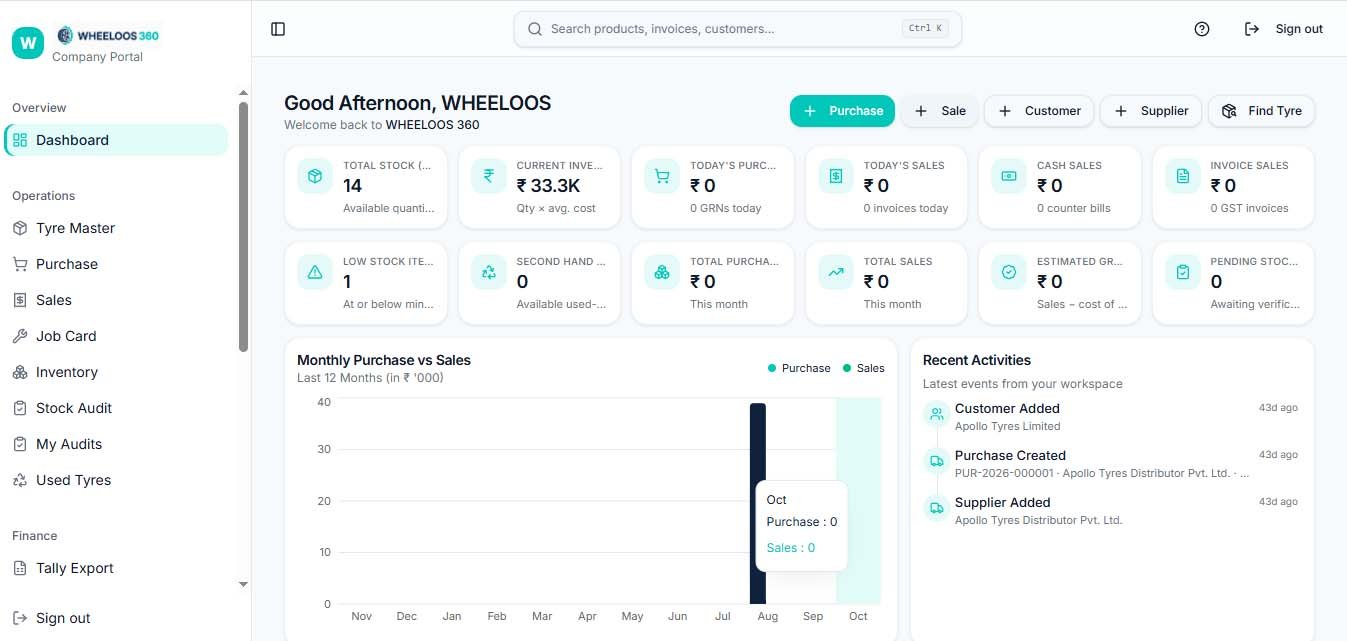Image resolution: width=1347 pixels, height=641 pixels.
Task: Go to Inventory in the sidebar
Action: [x=116, y=372]
